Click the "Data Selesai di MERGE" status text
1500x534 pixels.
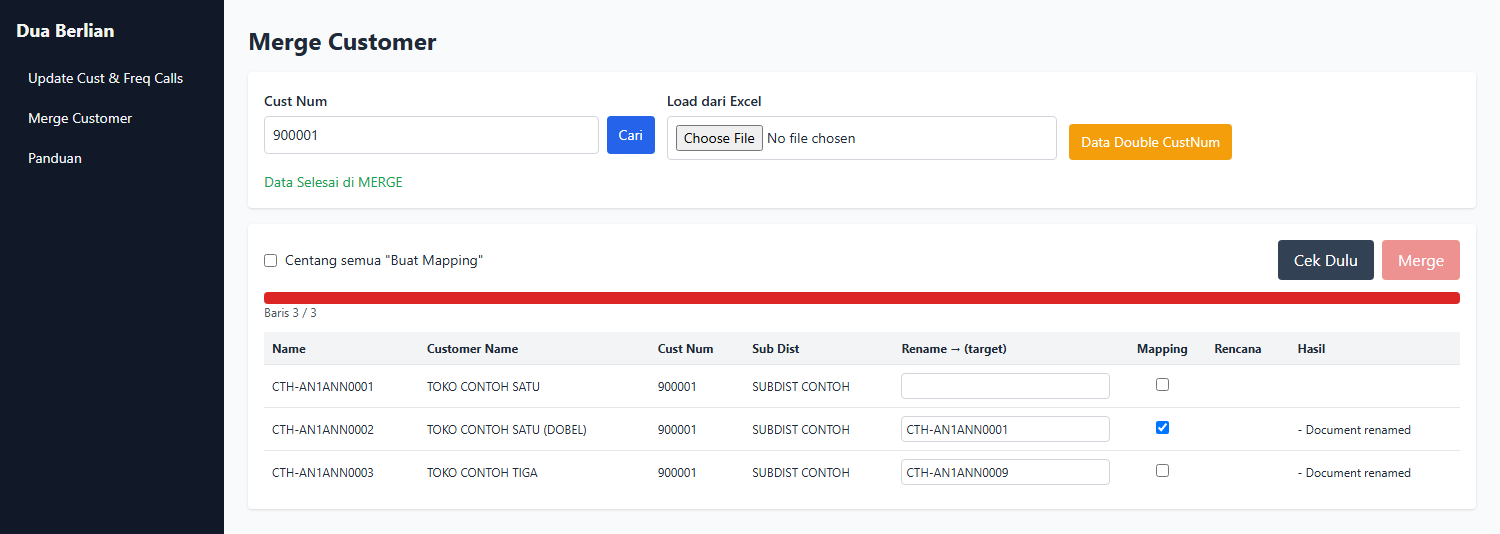pos(333,182)
